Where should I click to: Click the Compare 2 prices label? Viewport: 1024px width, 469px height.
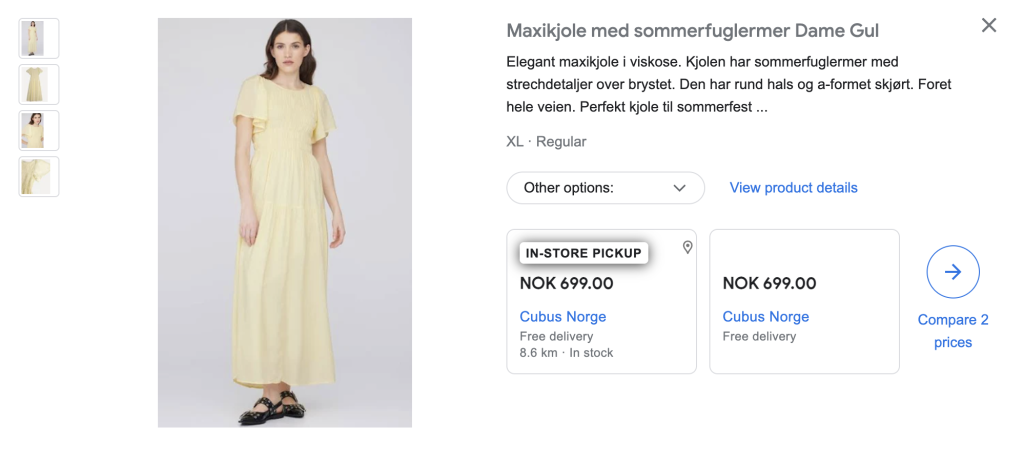pos(953,331)
